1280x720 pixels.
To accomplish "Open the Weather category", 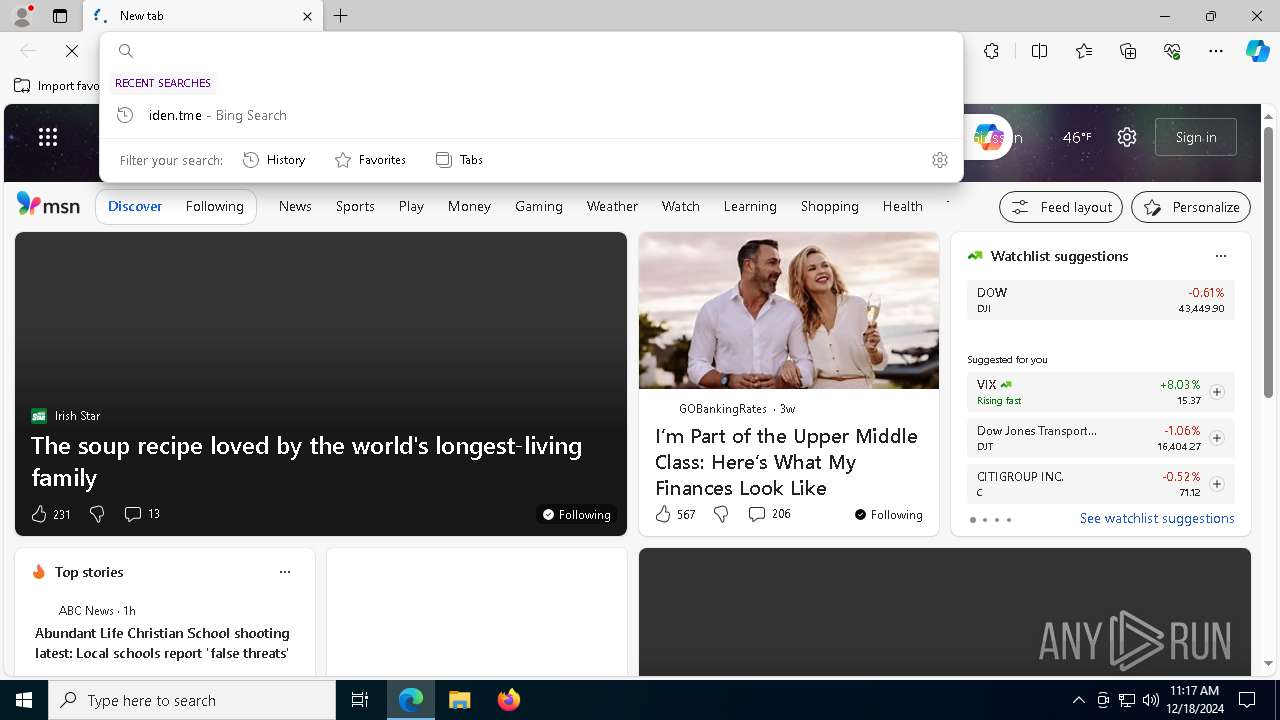I will (612, 206).
